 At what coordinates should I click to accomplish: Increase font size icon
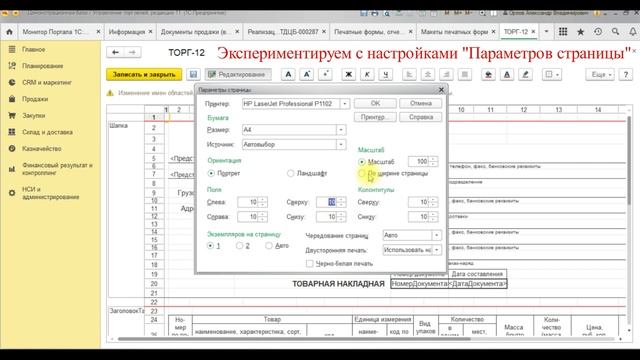pyautogui.click(x=307, y=74)
